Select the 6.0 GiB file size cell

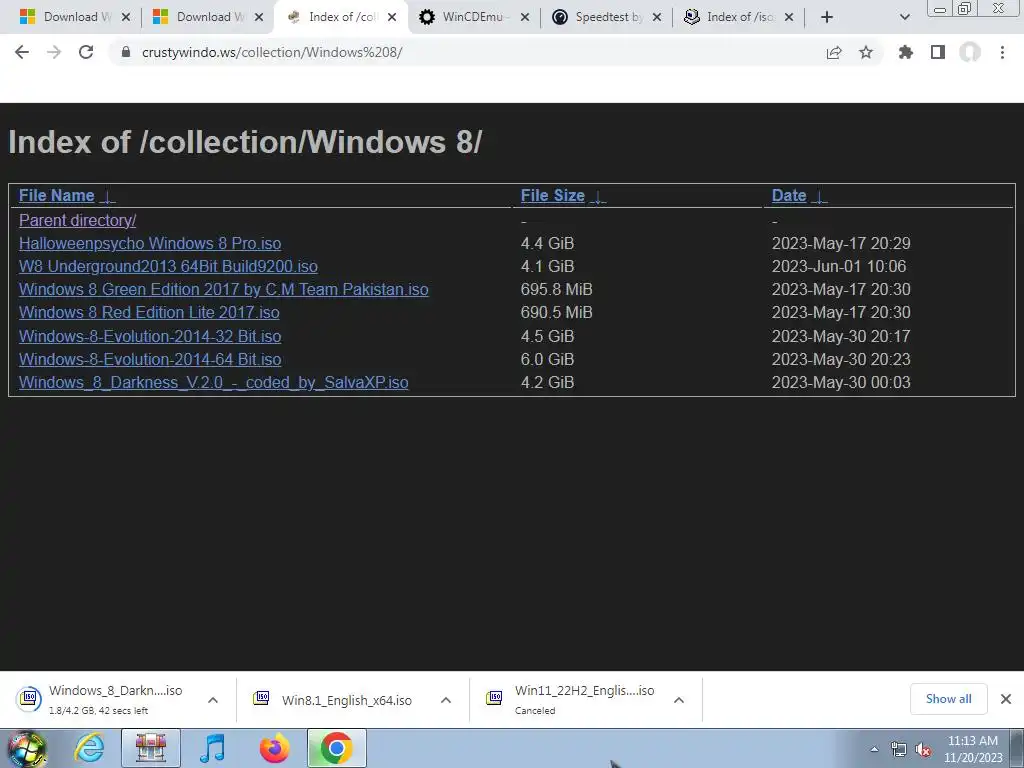pos(547,359)
